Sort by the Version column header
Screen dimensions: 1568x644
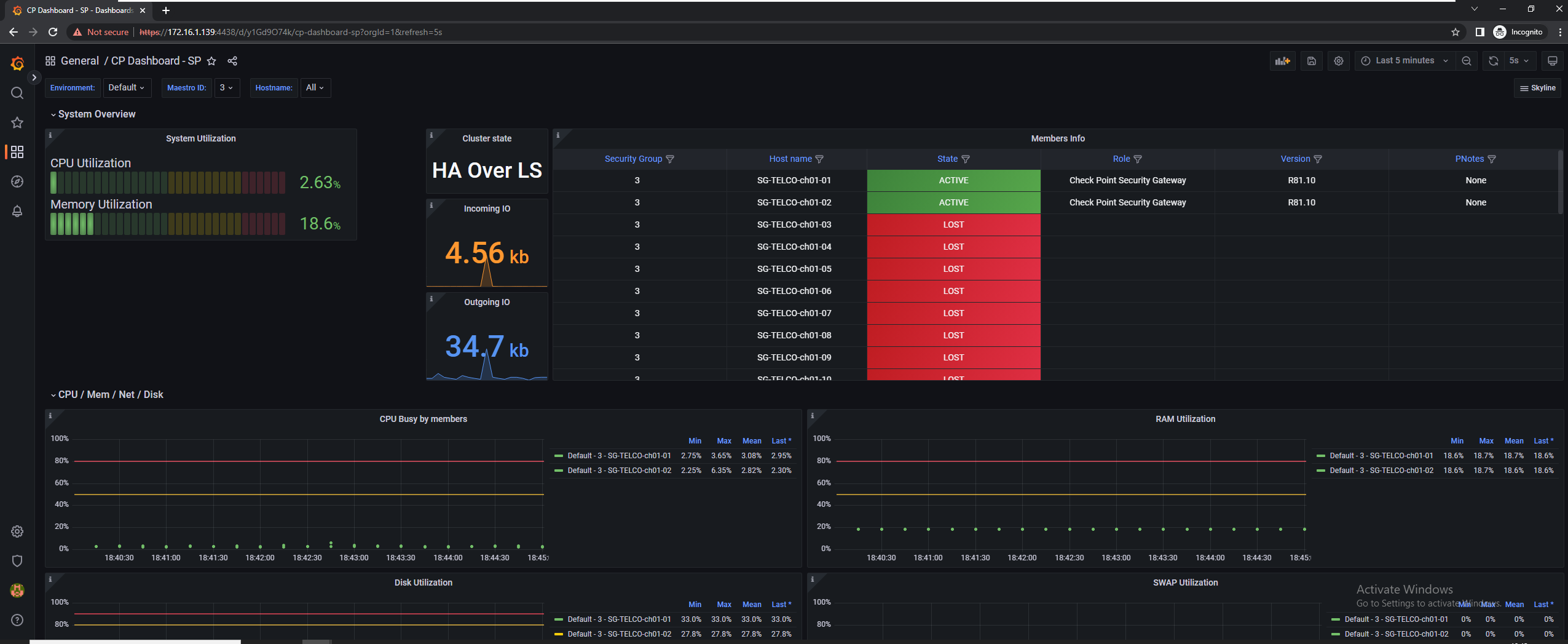[1295, 159]
